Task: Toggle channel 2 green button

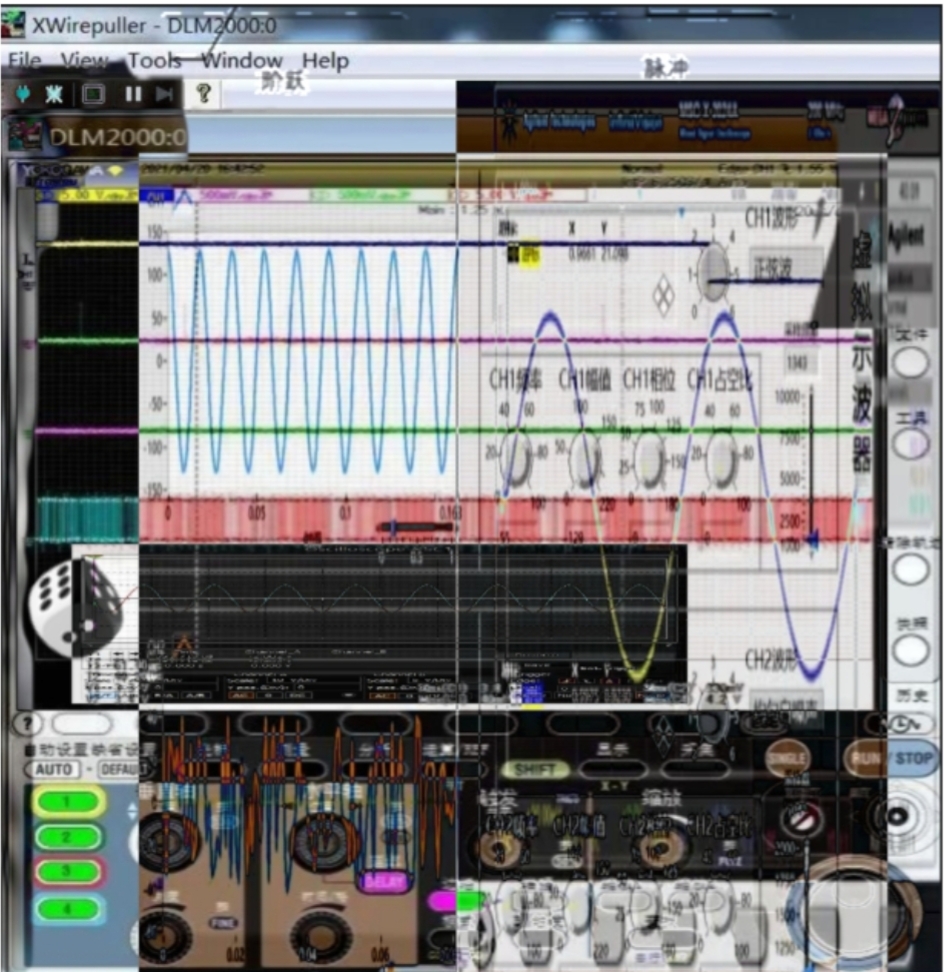Action: (68, 837)
